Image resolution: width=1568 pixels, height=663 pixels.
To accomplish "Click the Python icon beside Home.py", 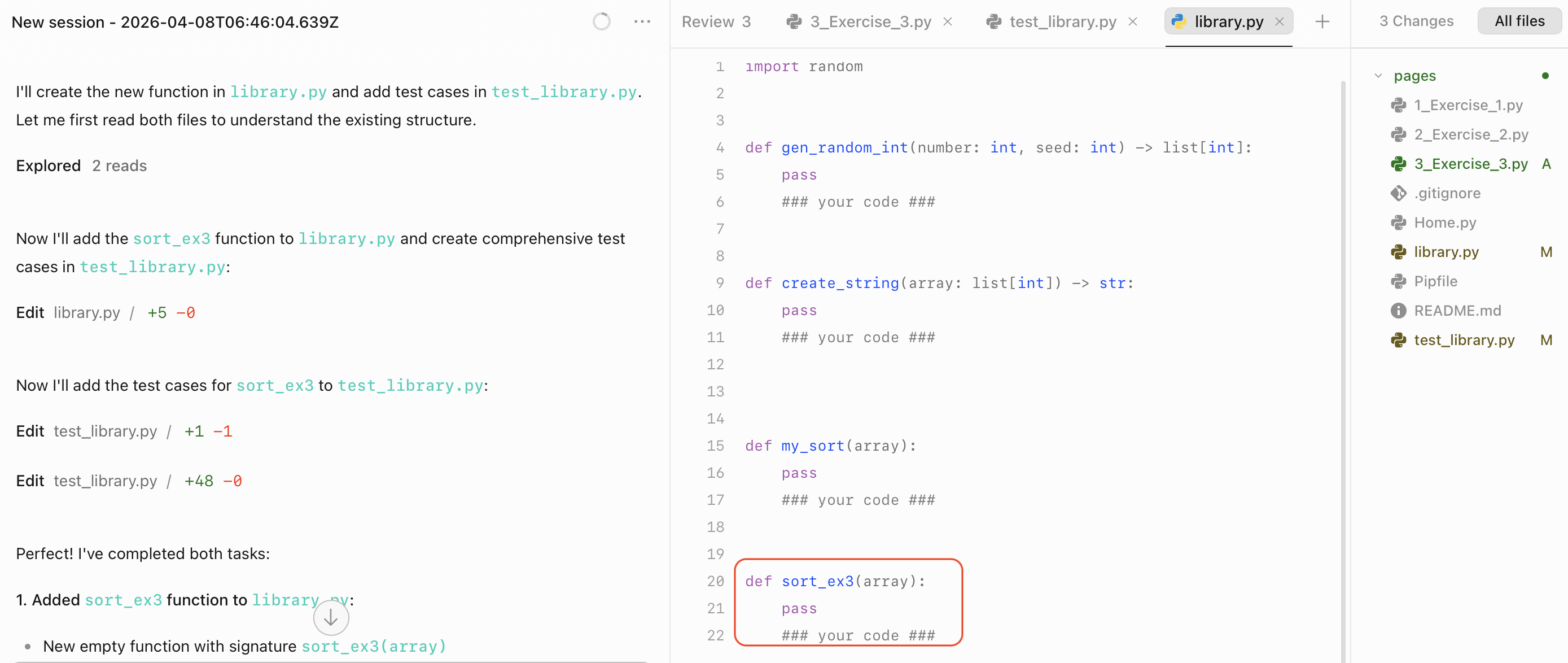I will point(1398,222).
